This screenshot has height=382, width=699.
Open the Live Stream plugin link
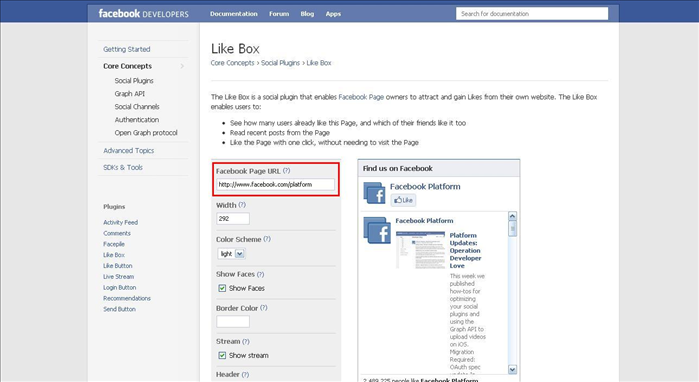tap(119, 277)
